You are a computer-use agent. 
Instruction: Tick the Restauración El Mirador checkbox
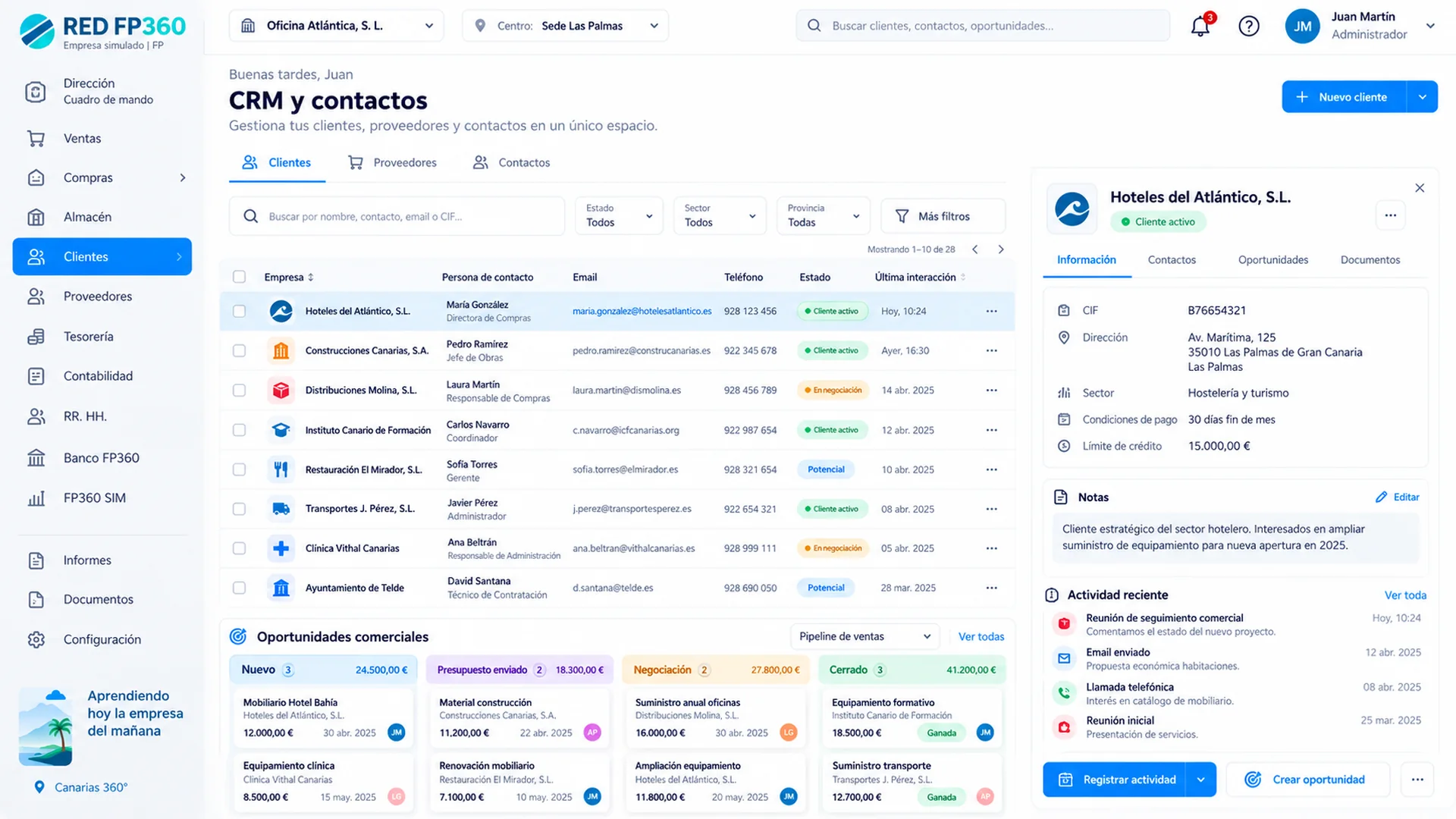[x=239, y=469]
